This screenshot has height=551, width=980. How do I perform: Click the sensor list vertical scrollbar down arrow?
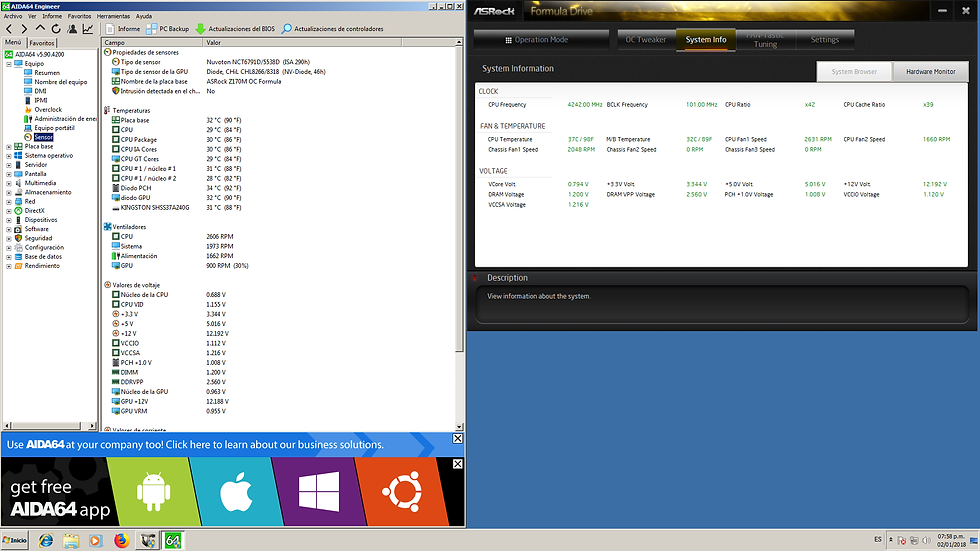[x=459, y=427]
